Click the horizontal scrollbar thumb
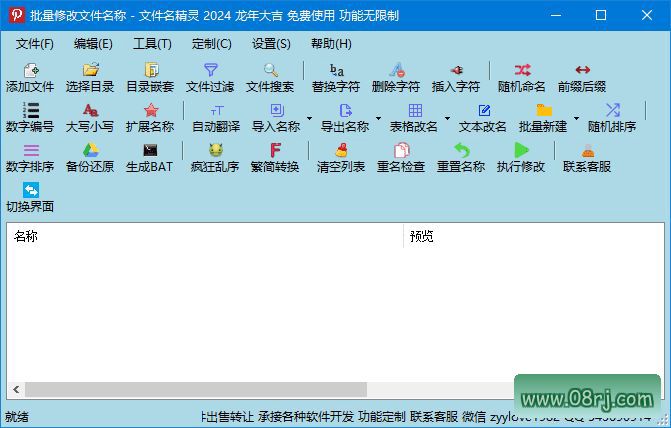 point(196,389)
